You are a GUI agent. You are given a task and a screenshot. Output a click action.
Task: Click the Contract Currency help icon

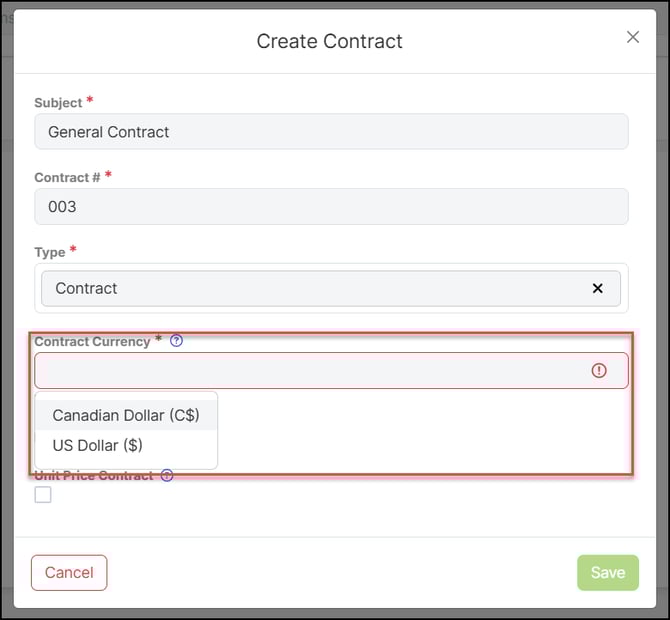[177, 341]
